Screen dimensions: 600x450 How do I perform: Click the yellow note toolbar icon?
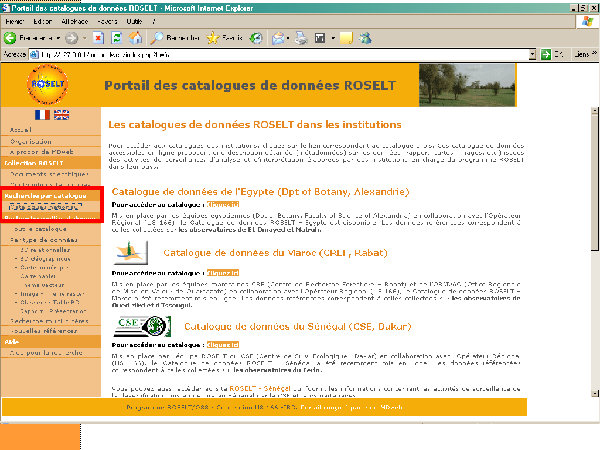pyautogui.click(x=346, y=38)
